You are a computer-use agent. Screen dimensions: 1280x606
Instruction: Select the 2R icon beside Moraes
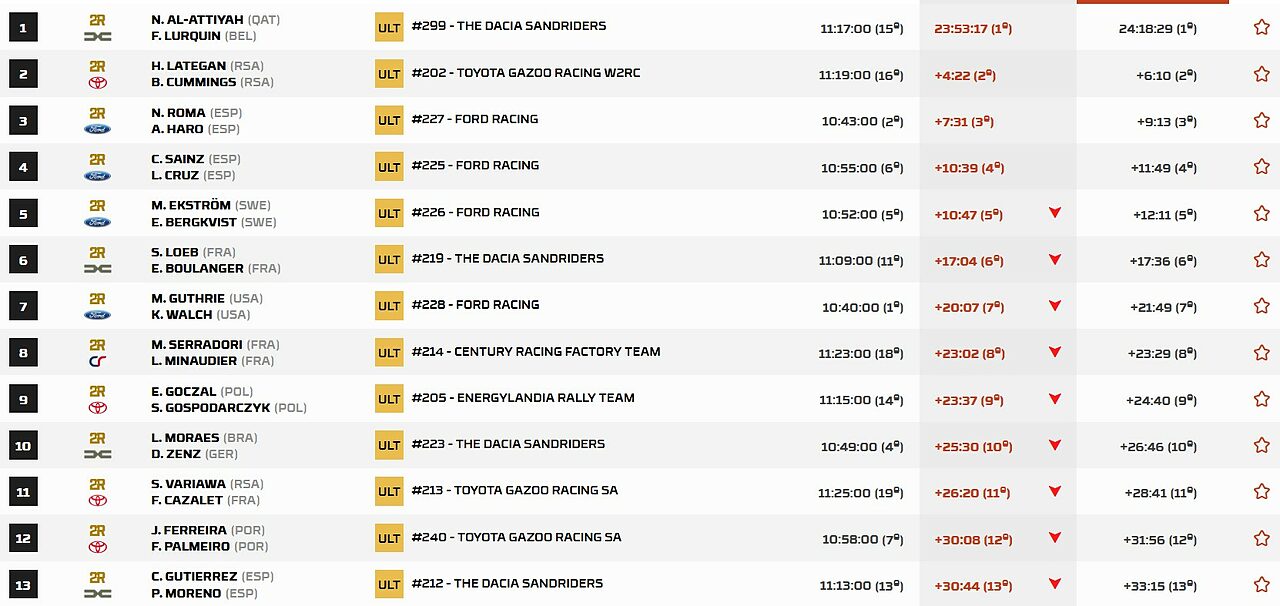click(x=97, y=436)
